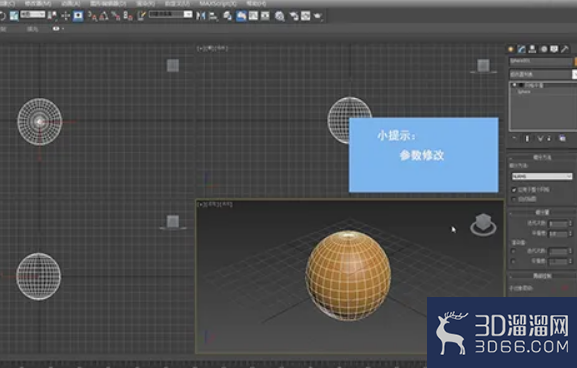Enable render values Smoothness checkbox
This screenshot has width=577, height=368.
pos(514,261)
